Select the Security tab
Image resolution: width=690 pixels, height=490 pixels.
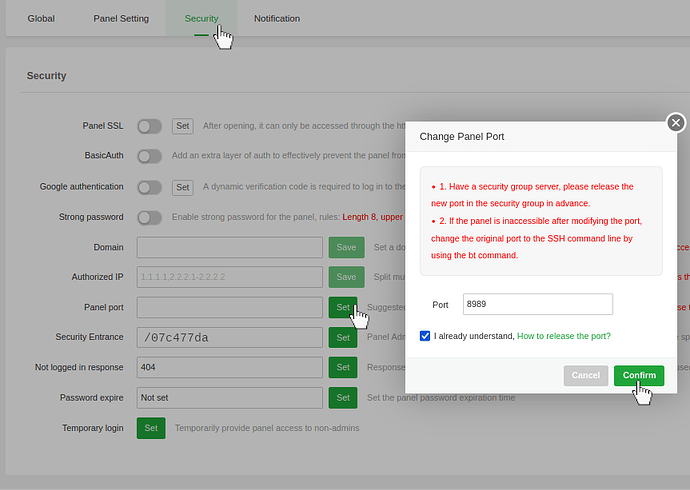(x=201, y=18)
